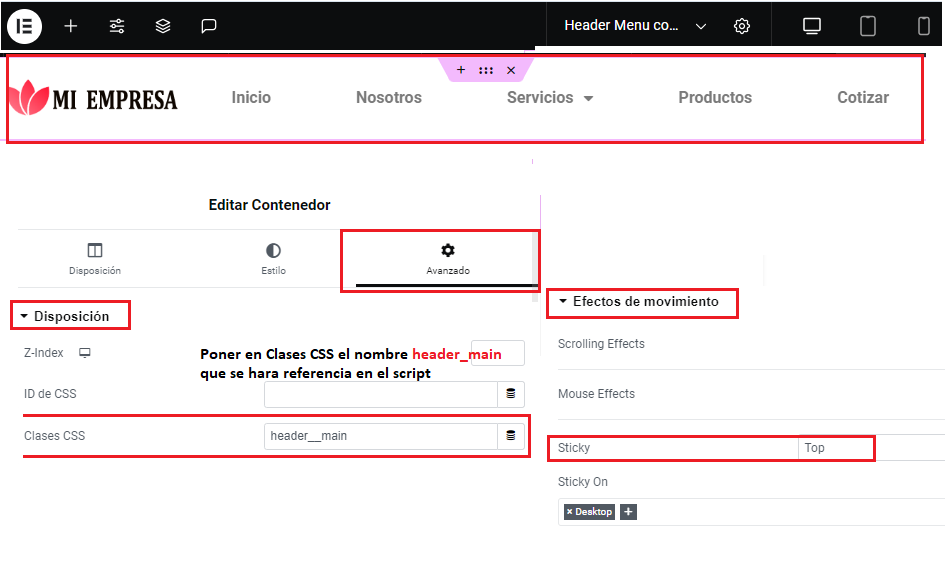The height and width of the screenshot is (585, 946).
Task: Open the Header Menu document dropdown
Action: (x=635, y=26)
